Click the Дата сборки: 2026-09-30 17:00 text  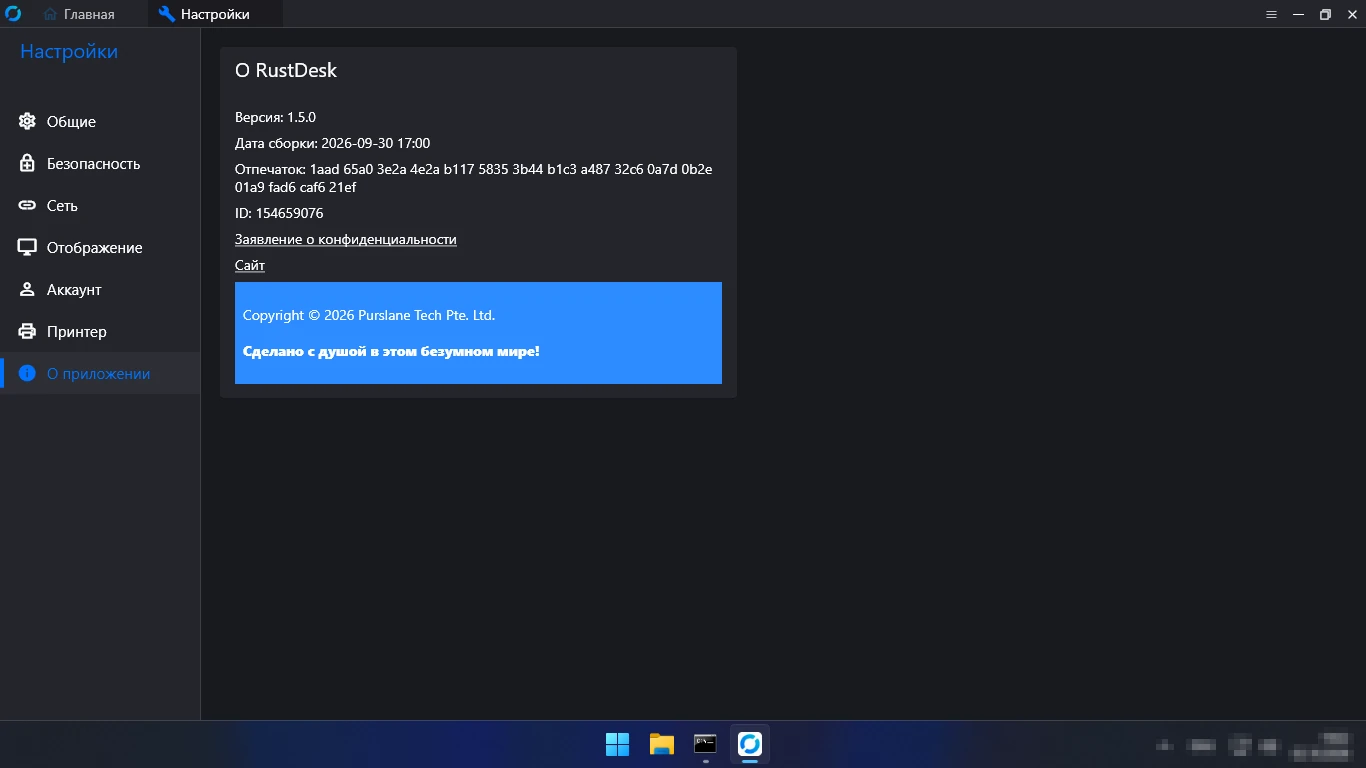coord(332,144)
